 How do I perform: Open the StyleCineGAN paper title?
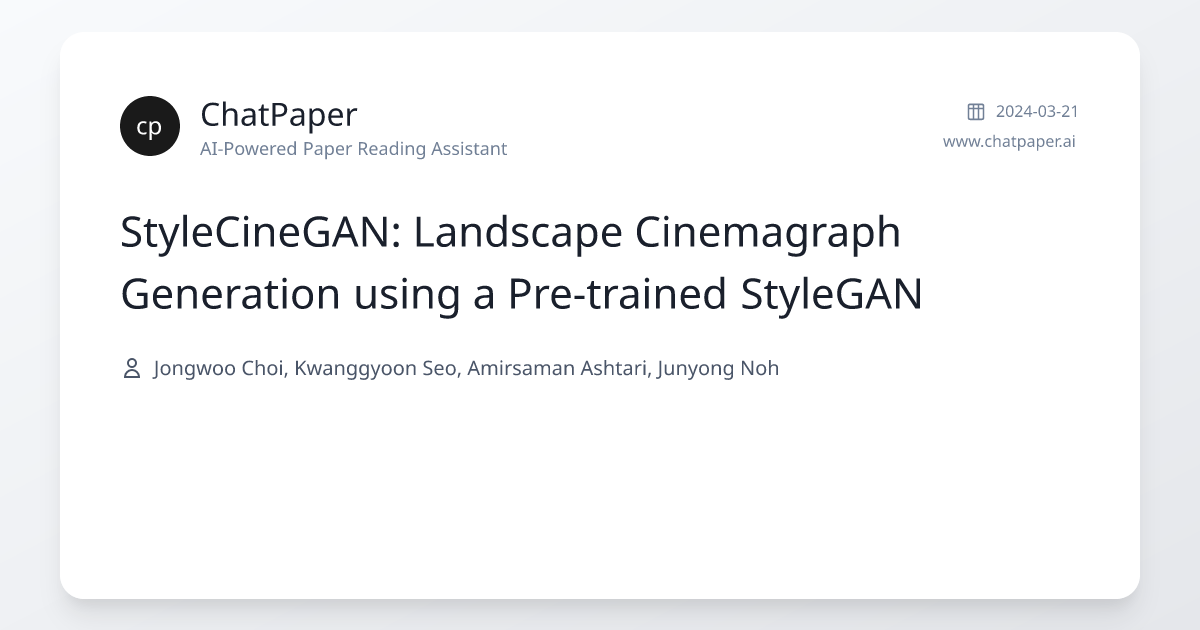[x=521, y=263]
